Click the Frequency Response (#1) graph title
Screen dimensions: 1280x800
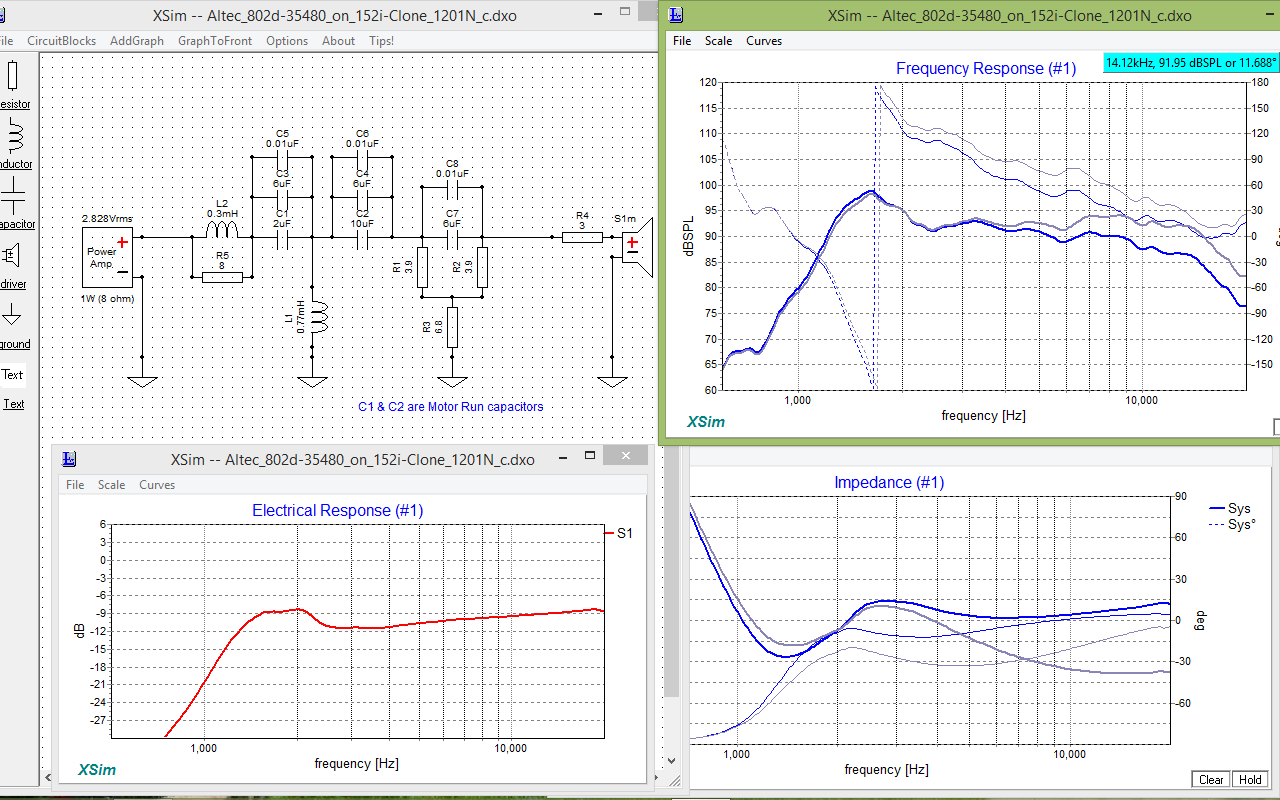pos(986,68)
